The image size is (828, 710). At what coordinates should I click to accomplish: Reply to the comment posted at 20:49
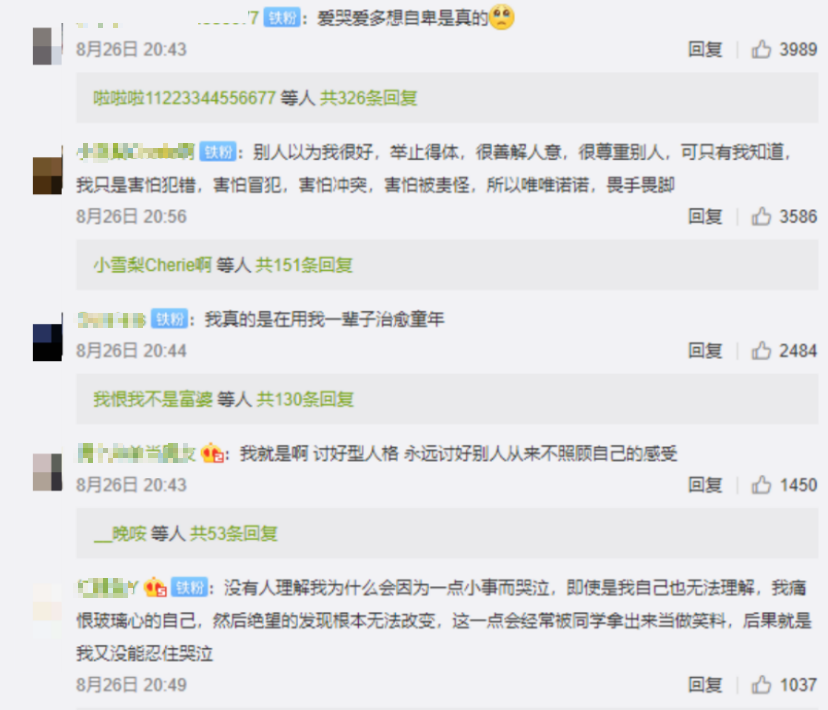[x=705, y=685]
